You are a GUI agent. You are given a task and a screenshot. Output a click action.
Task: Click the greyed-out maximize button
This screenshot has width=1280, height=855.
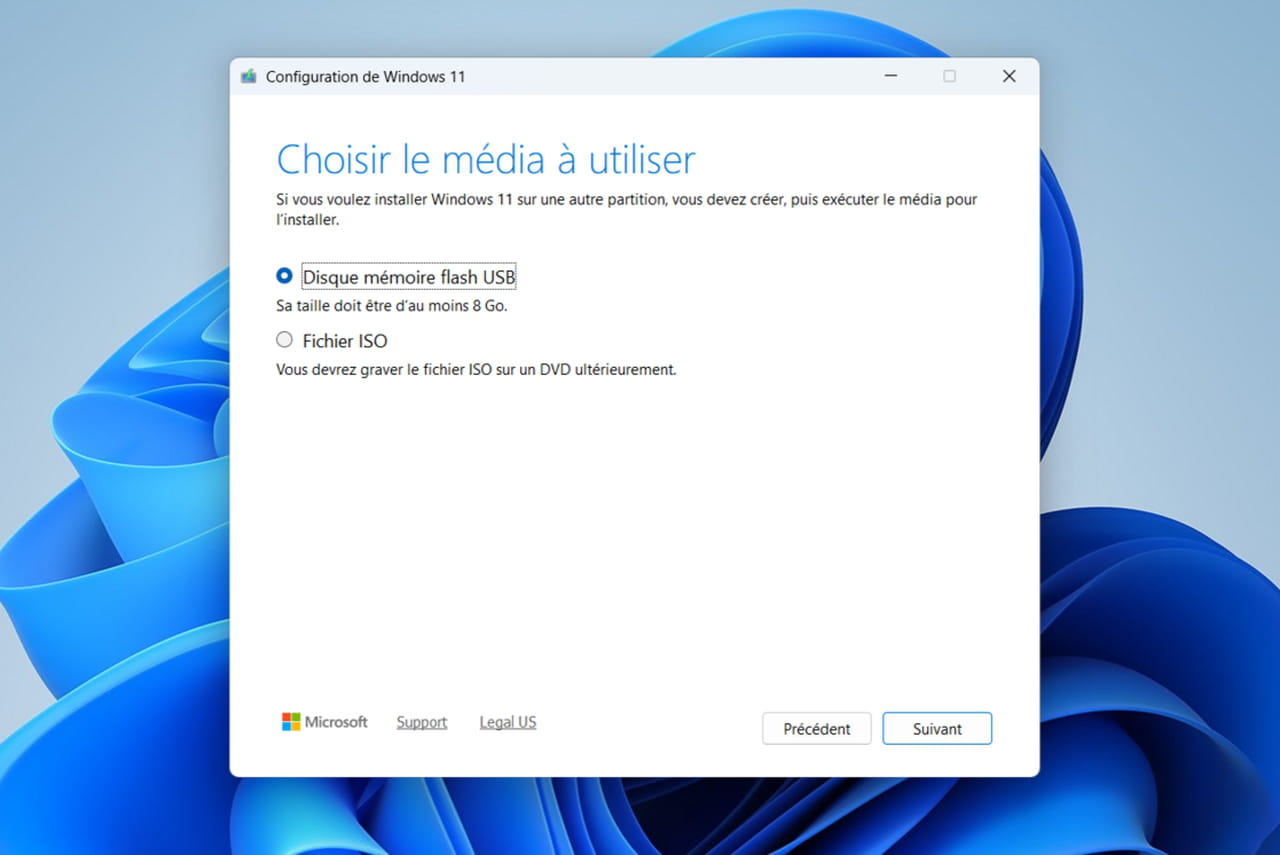pyautogui.click(x=949, y=77)
